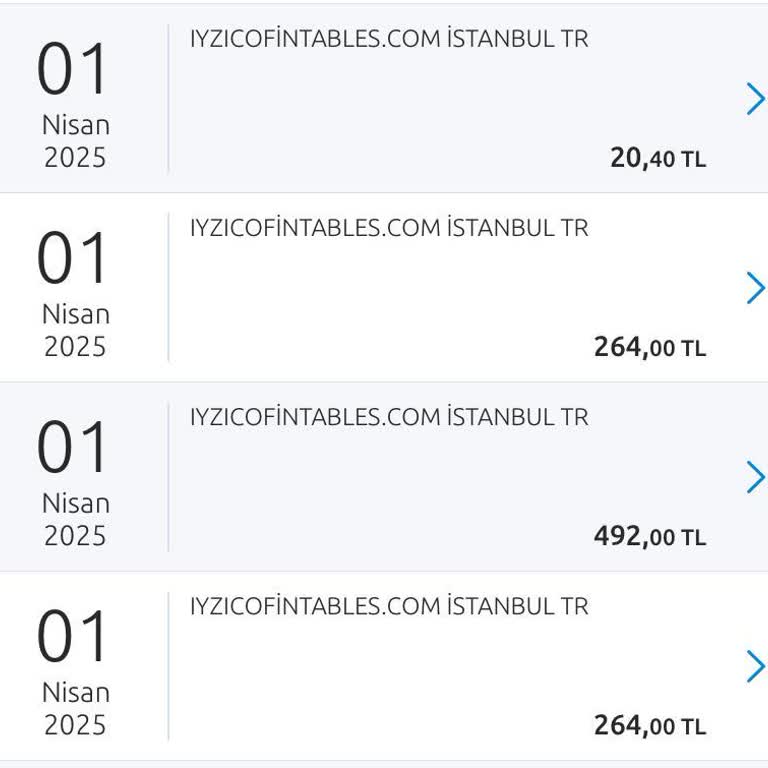Viewport: 768px width, 768px height.
Task: Click the day number 01 on the 492,00 TL row
Action: pyautogui.click(x=73, y=448)
